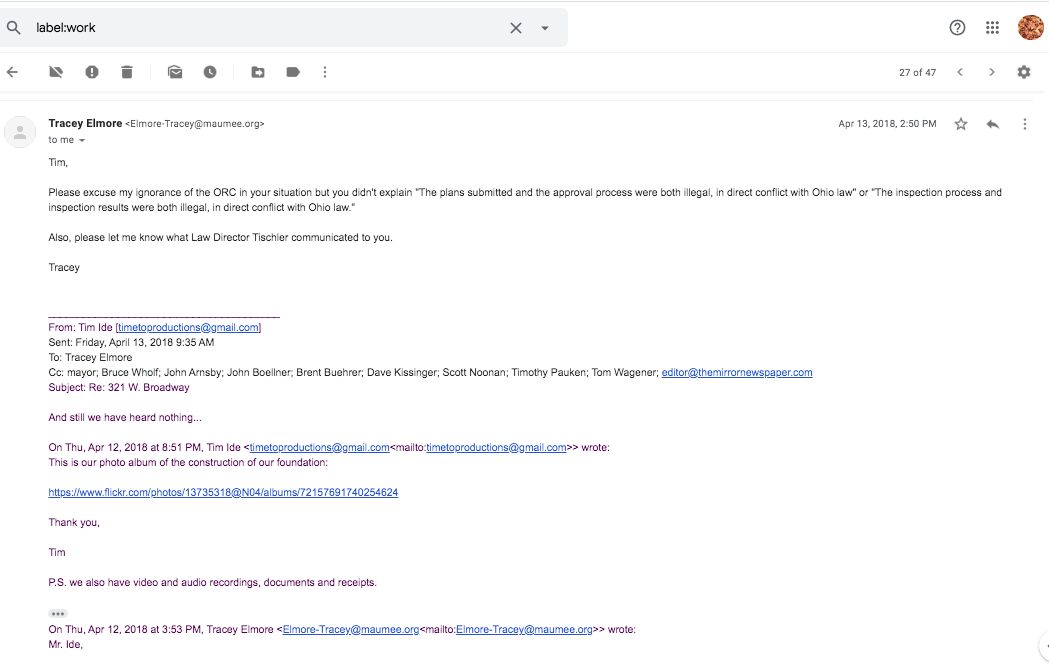This screenshot has height=667, width=1049.
Task: Delete this email with the trash icon
Action: 127,72
